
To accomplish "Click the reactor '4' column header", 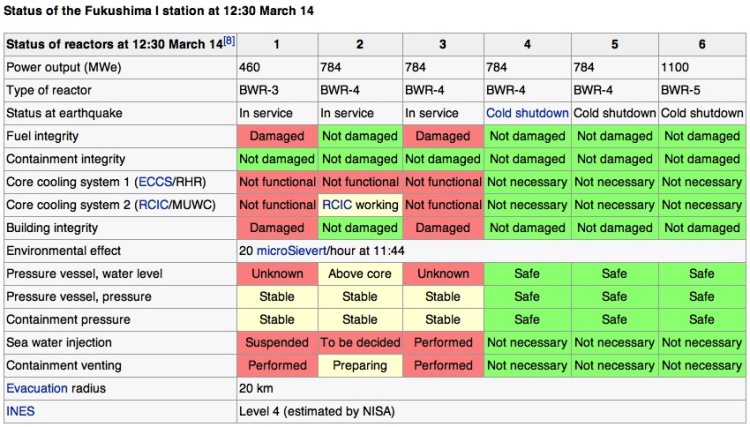I will point(527,44).
